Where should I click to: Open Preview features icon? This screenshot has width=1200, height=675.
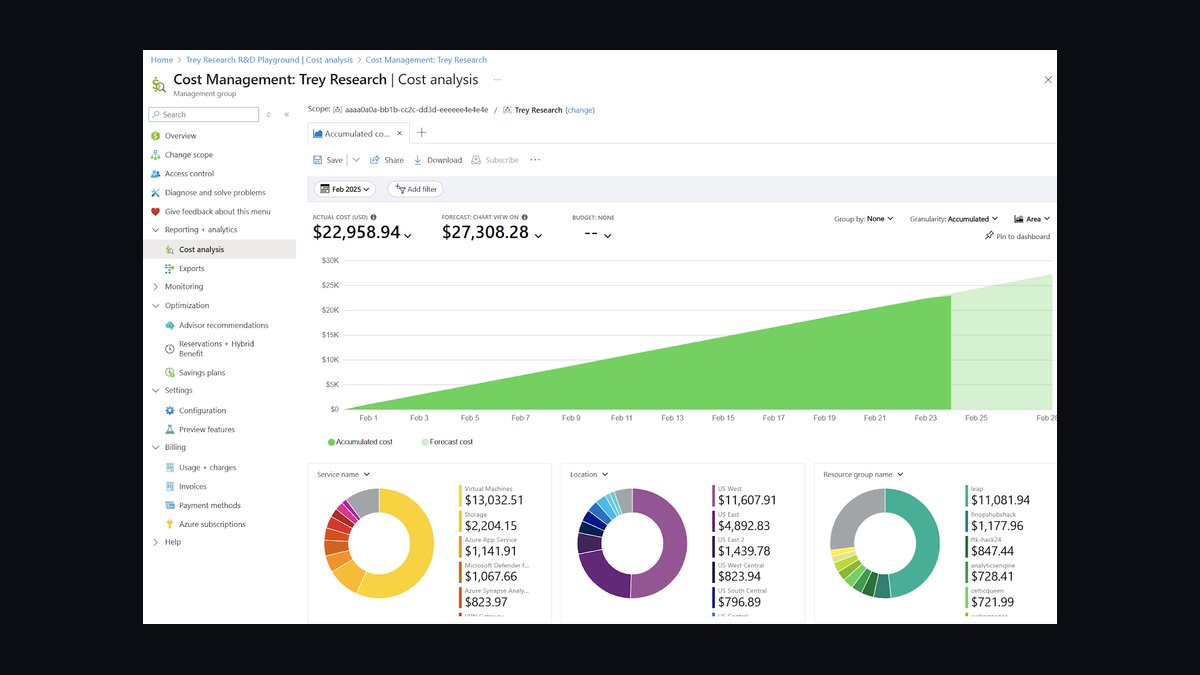170,430
